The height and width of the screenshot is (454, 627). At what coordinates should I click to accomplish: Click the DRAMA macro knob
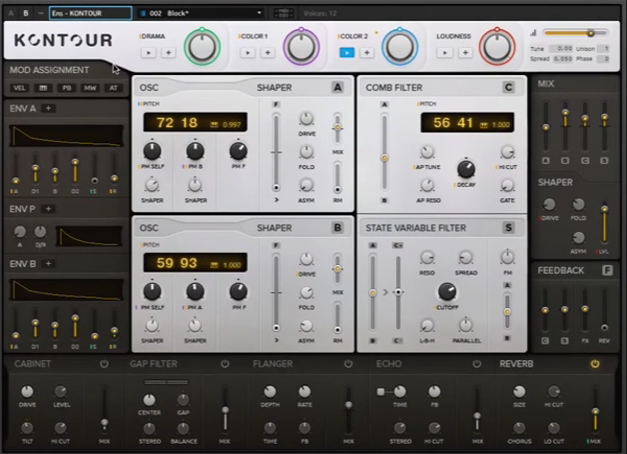pyautogui.click(x=202, y=47)
